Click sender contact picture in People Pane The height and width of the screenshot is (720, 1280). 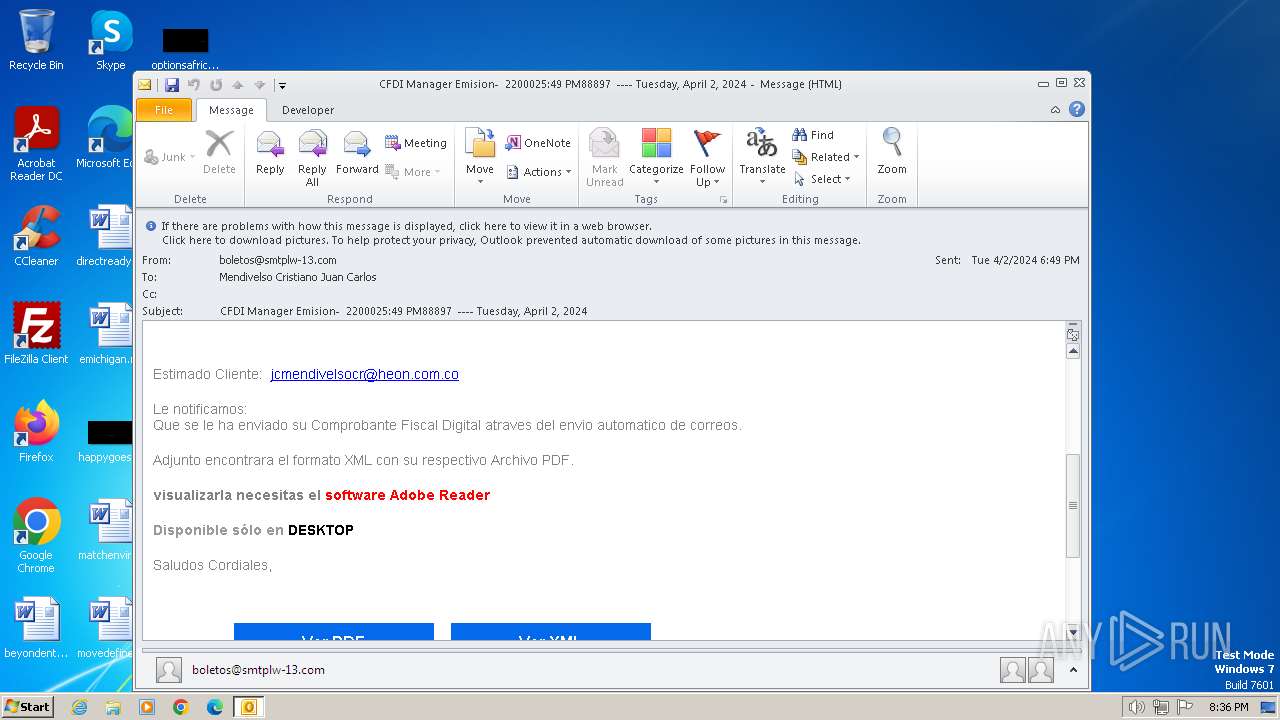tap(169, 670)
